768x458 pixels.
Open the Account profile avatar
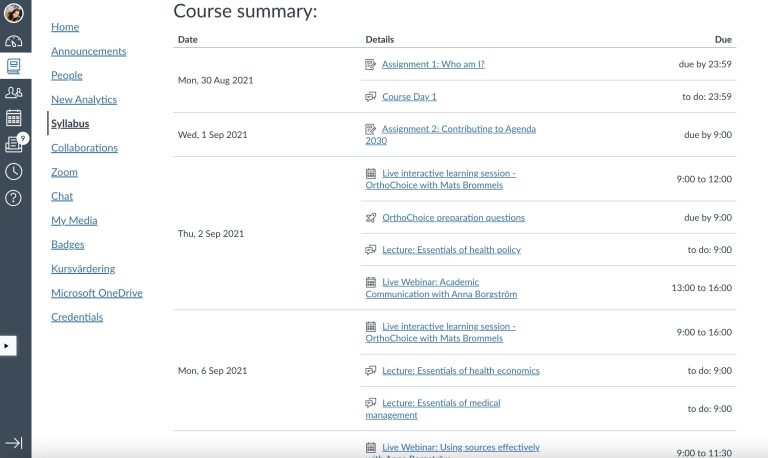pos(14,13)
